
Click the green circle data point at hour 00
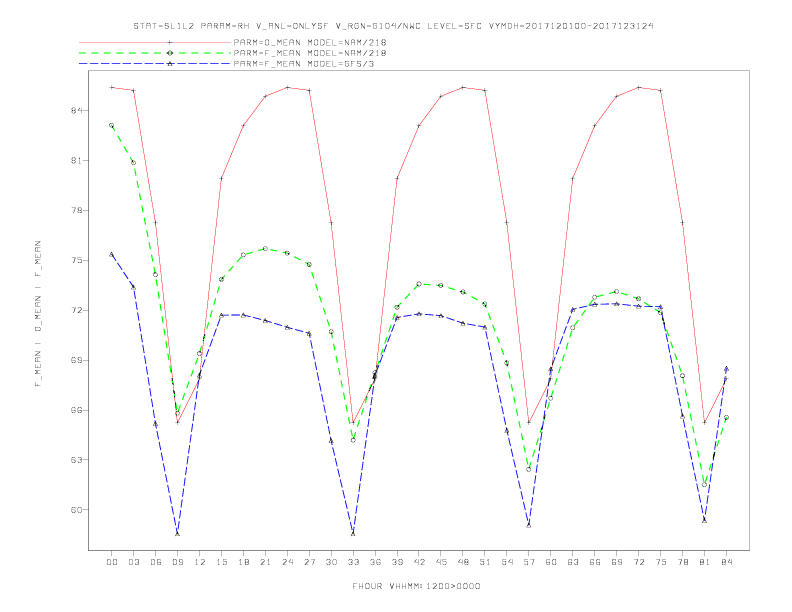[x=112, y=125]
